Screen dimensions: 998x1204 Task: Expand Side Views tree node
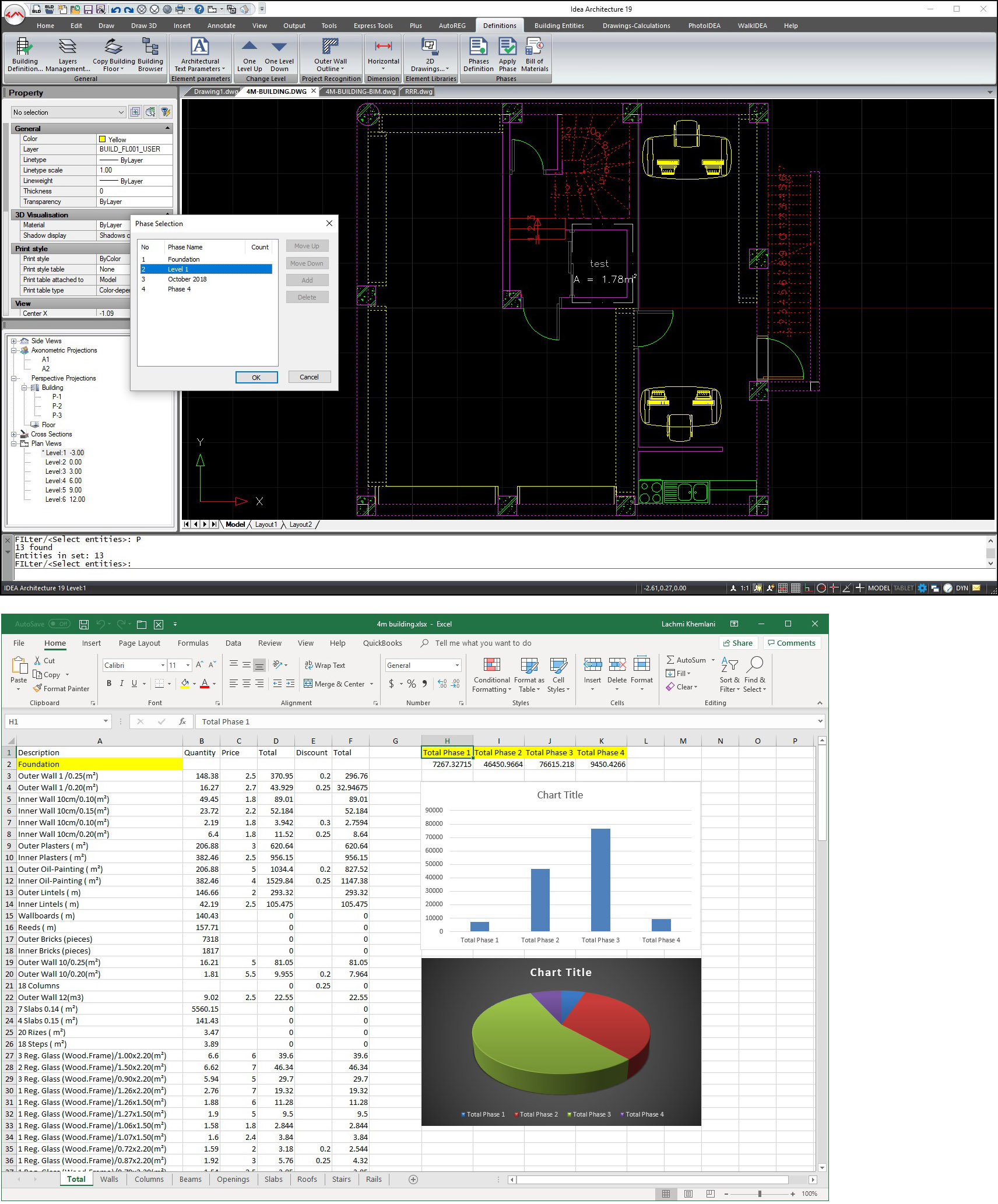pyautogui.click(x=13, y=341)
